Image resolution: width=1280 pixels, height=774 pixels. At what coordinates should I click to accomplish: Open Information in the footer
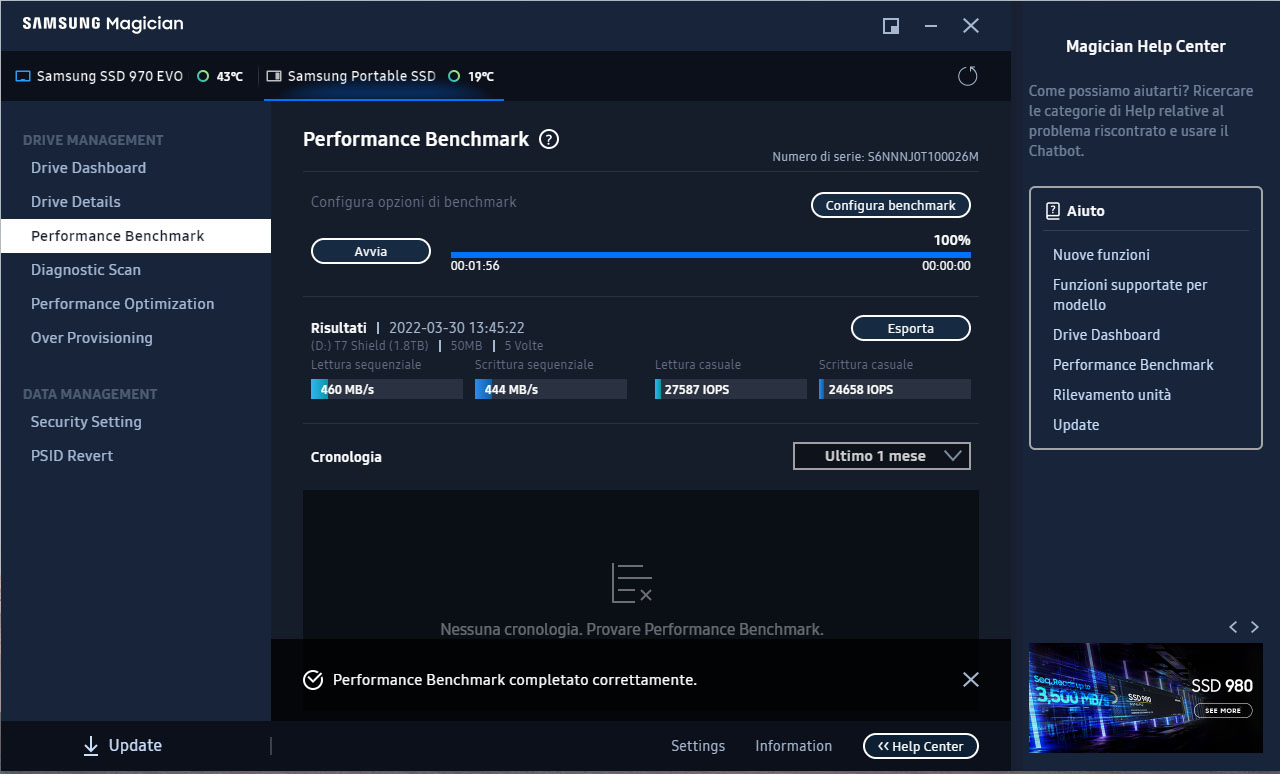point(793,746)
